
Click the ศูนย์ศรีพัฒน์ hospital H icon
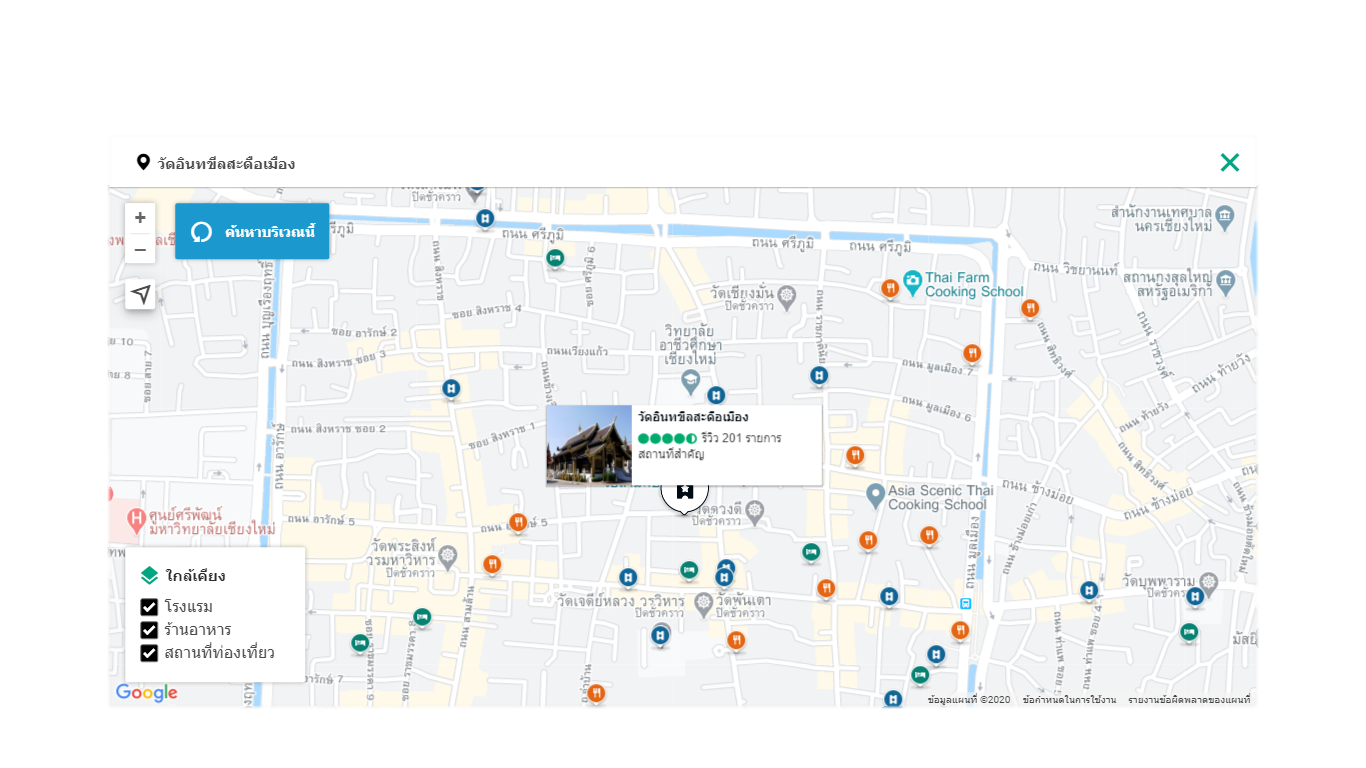click(137, 520)
